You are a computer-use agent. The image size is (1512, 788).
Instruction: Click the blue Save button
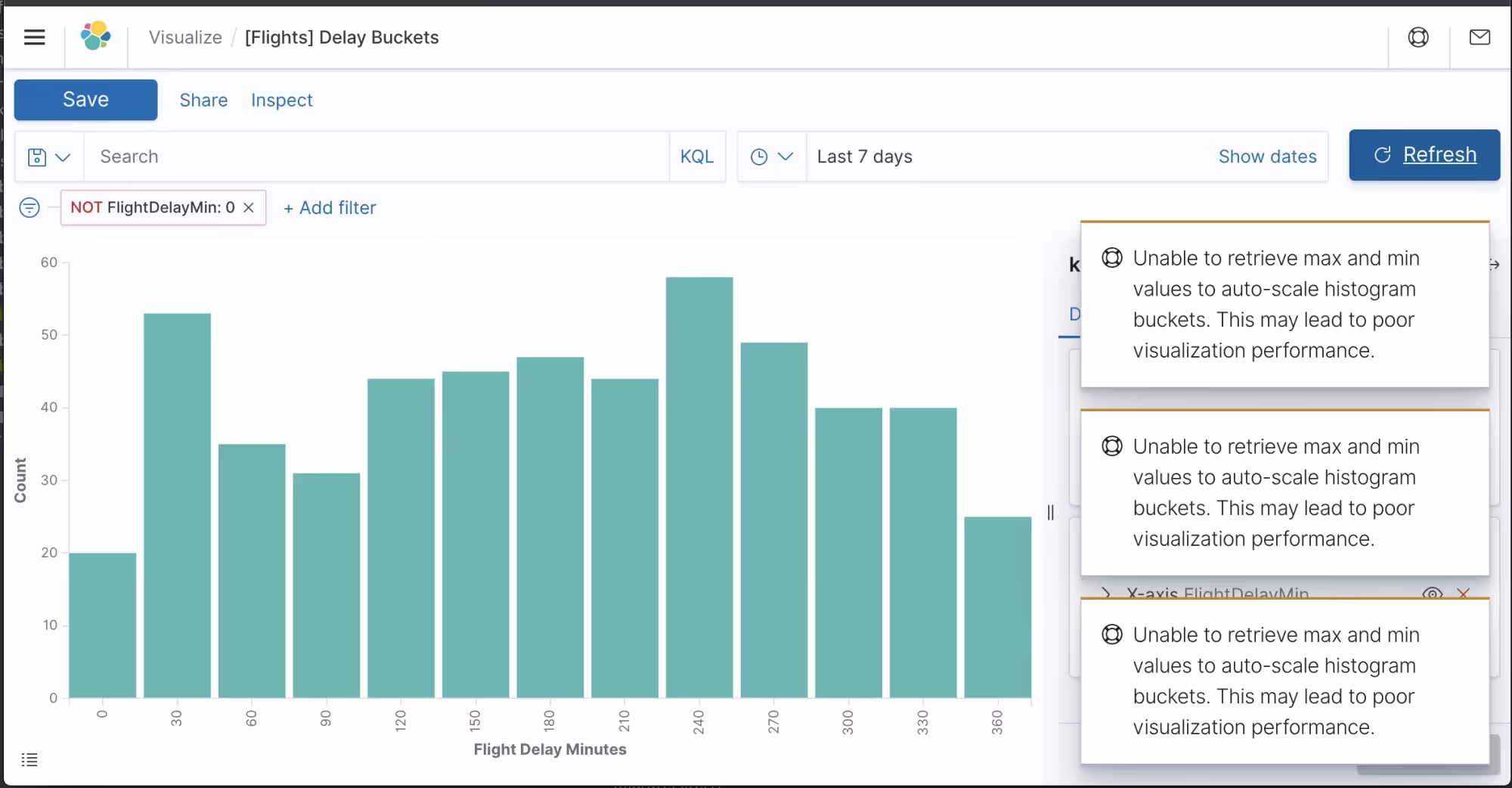click(x=85, y=100)
